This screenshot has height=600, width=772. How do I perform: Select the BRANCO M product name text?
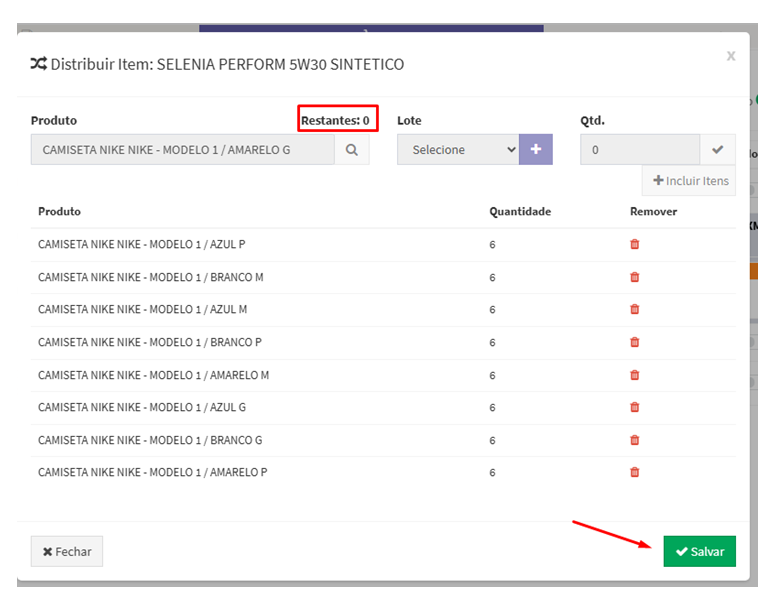(x=151, y=277)
